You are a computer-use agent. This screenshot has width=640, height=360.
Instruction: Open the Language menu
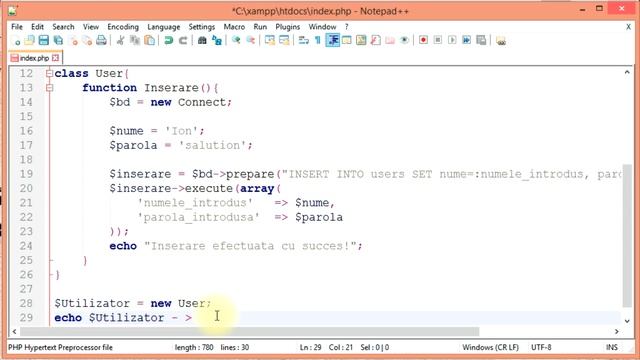click(164, 27)
